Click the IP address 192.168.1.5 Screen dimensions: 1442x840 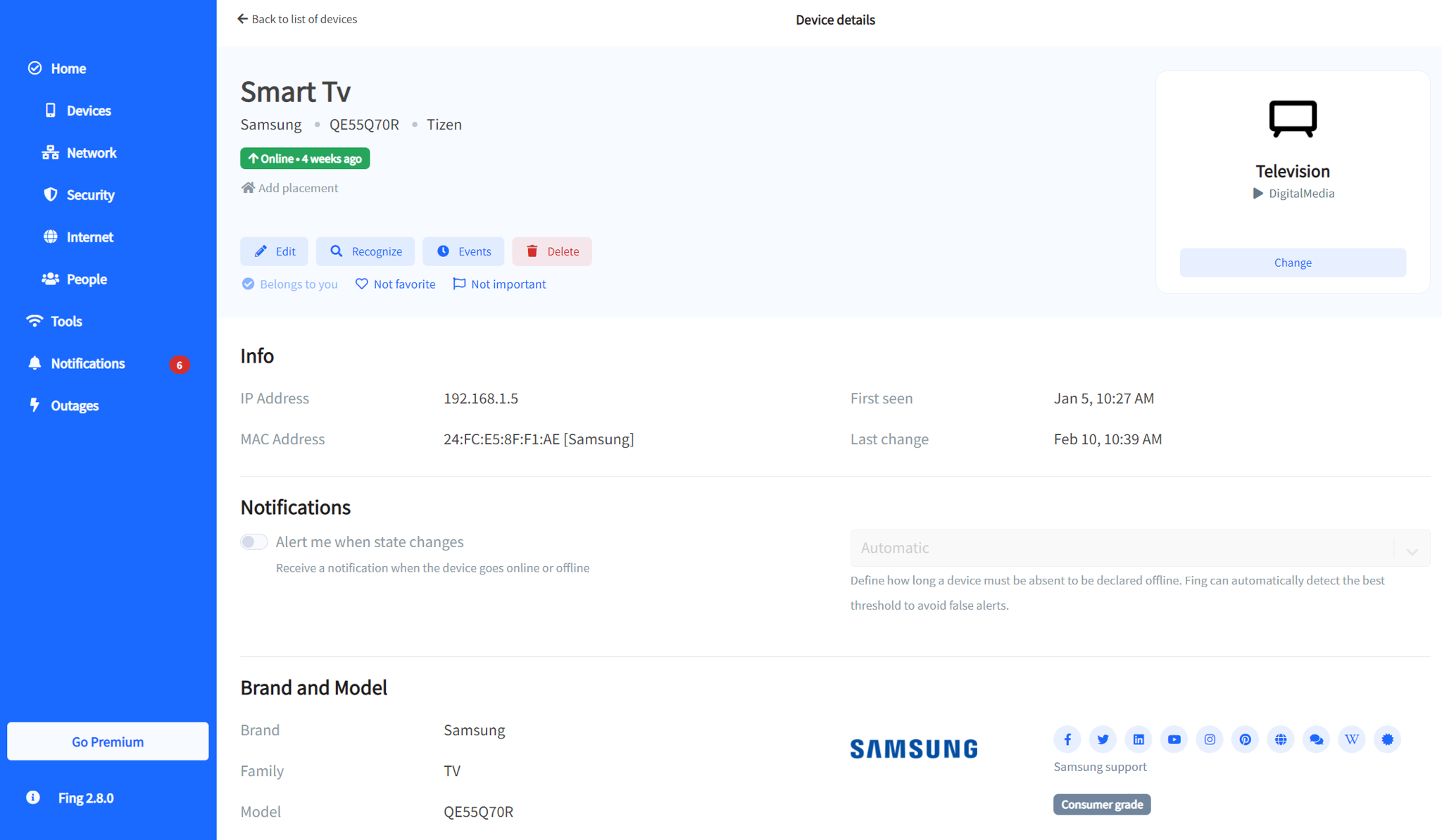click(x=481, y=399)
